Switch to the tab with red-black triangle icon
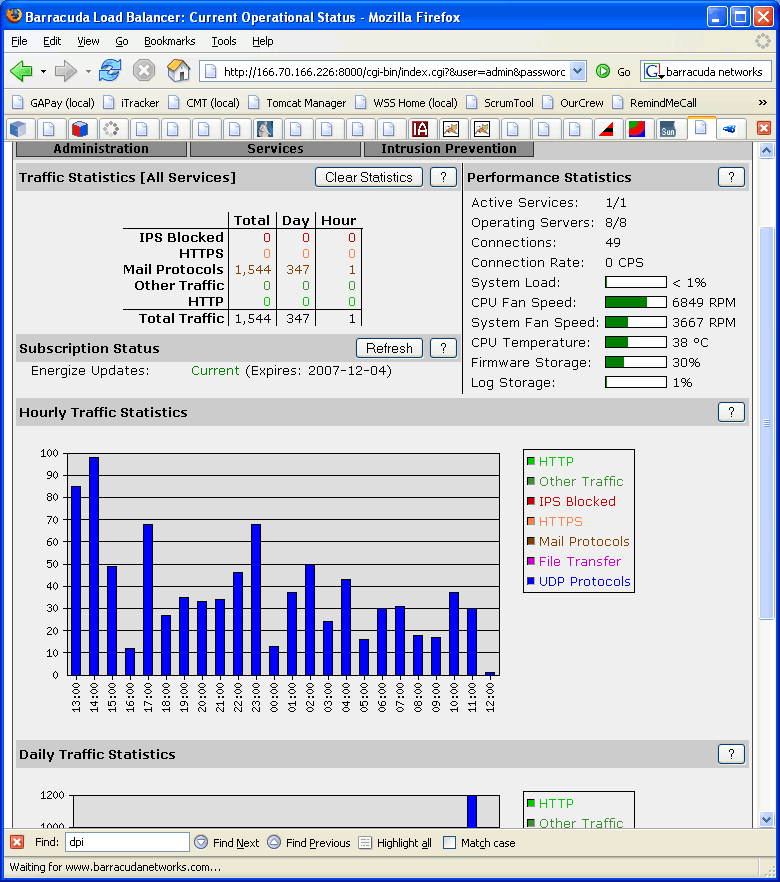 606,129
